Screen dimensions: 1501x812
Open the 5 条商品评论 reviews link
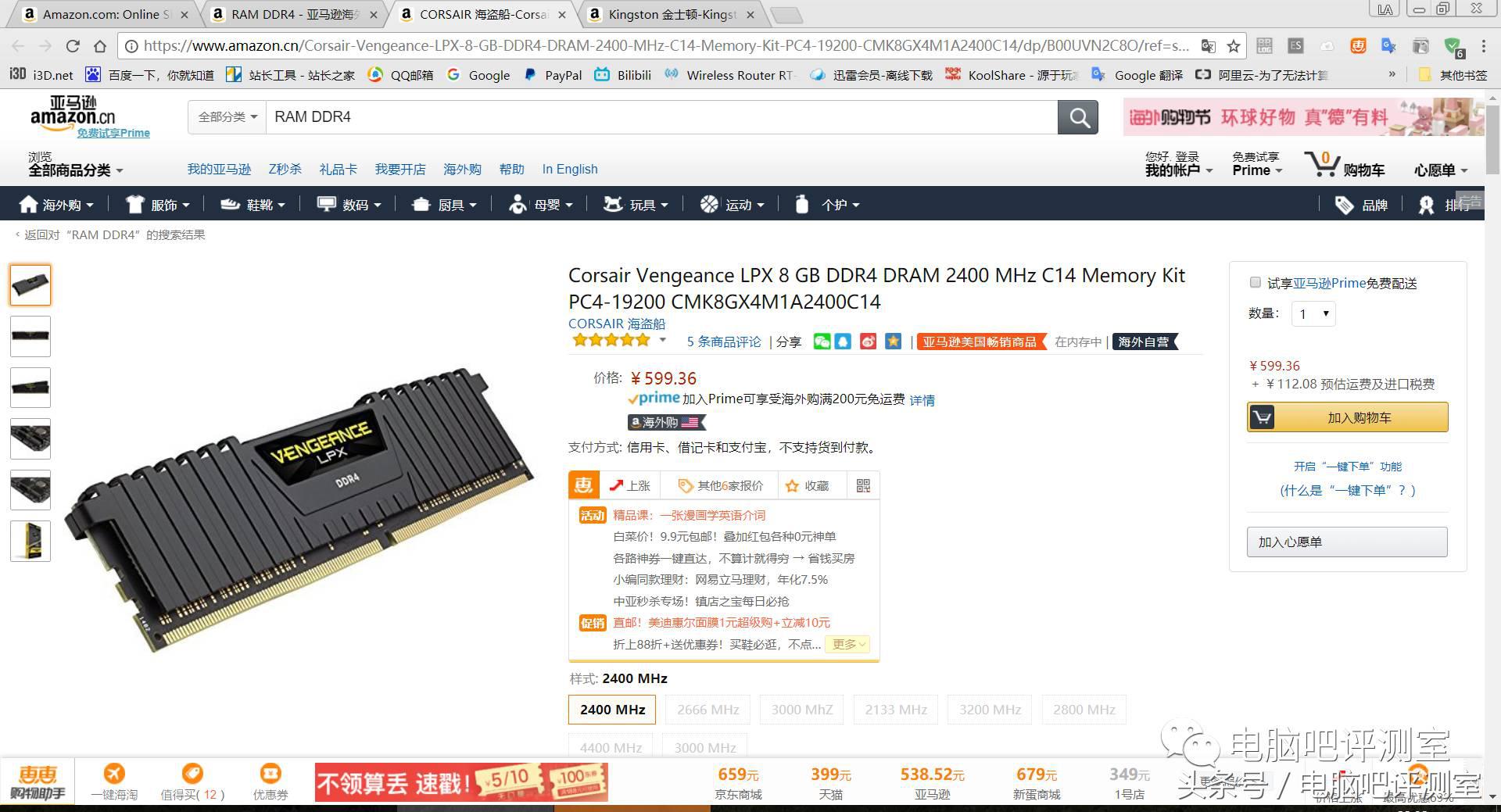pyautogui.click(x=723, y=342)
